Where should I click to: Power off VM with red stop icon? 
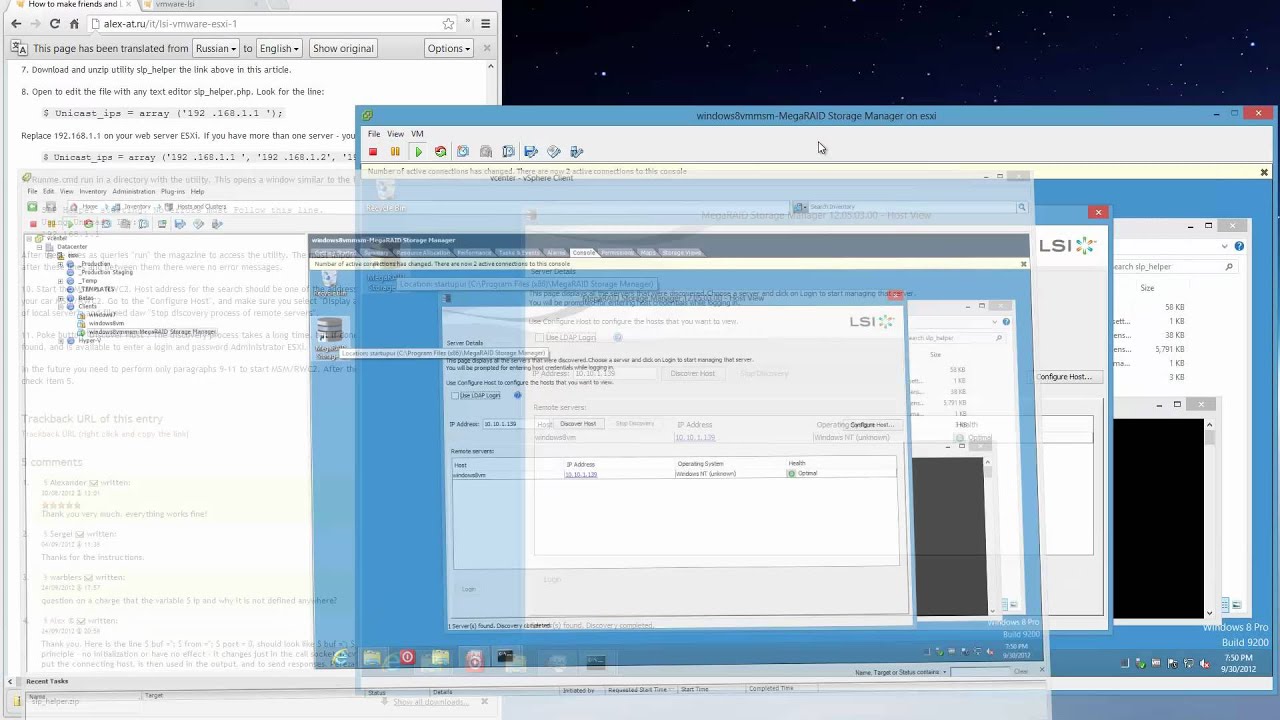373,152
